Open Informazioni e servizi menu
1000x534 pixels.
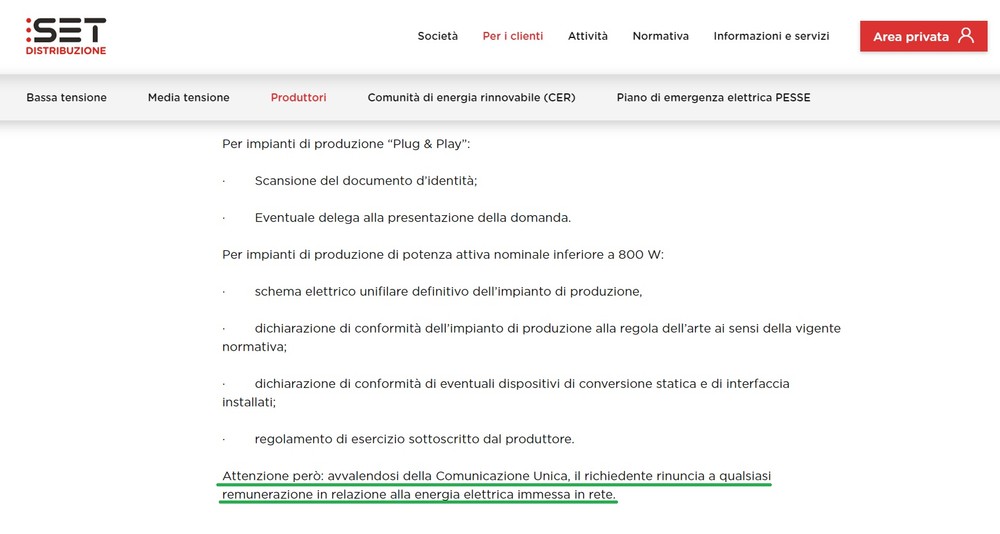771,36
